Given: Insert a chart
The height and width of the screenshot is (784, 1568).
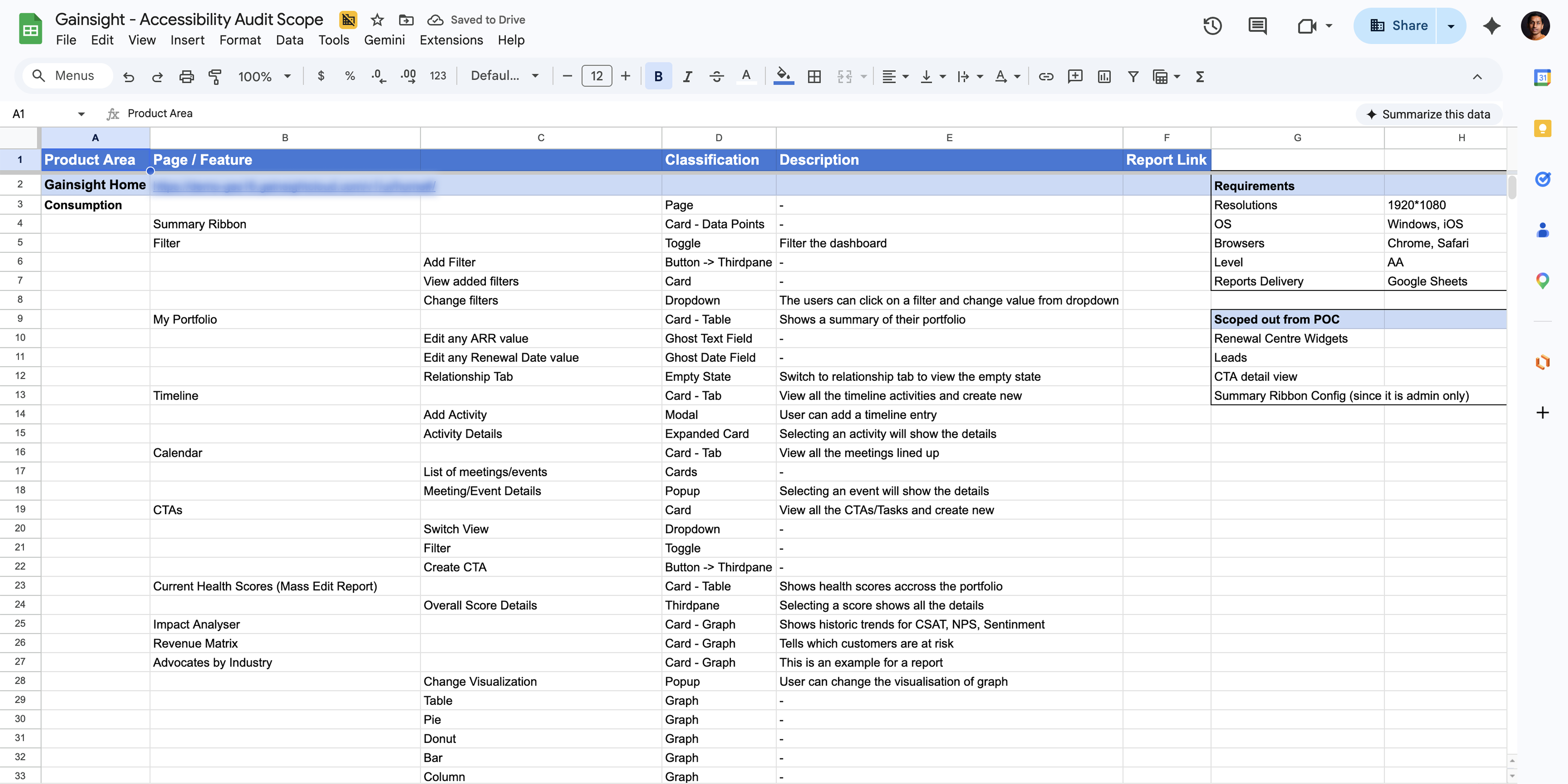Looking at the screenshot, I should tap(1104, 77).
